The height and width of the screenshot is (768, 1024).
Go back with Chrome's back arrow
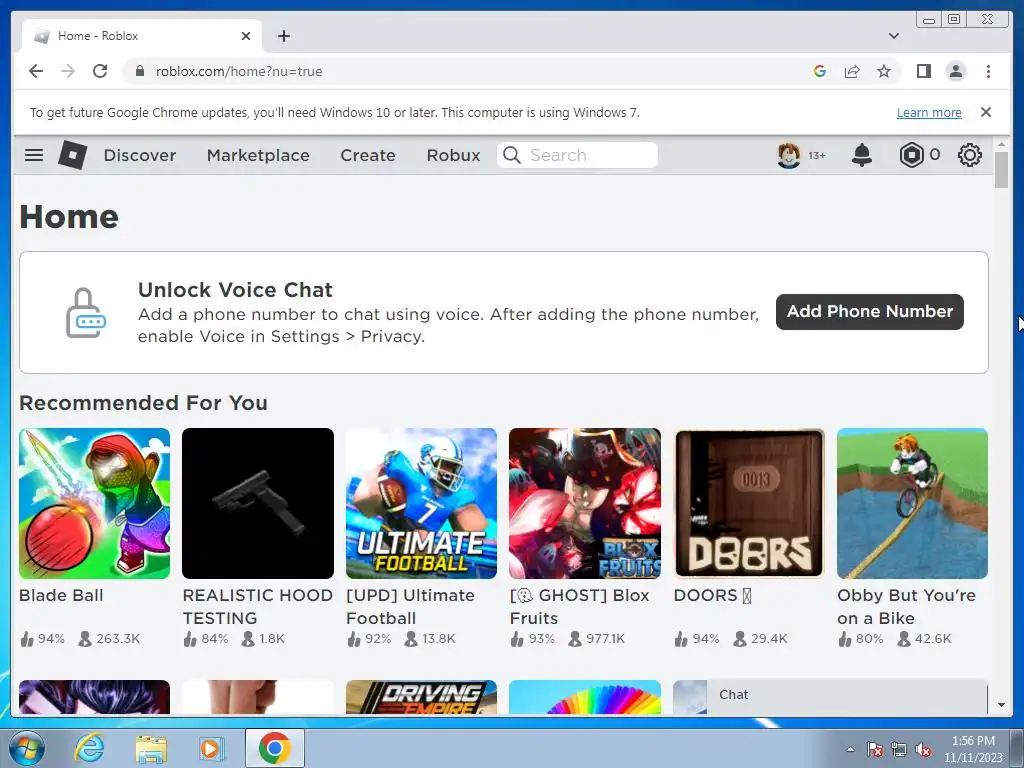tap(36, 71)
